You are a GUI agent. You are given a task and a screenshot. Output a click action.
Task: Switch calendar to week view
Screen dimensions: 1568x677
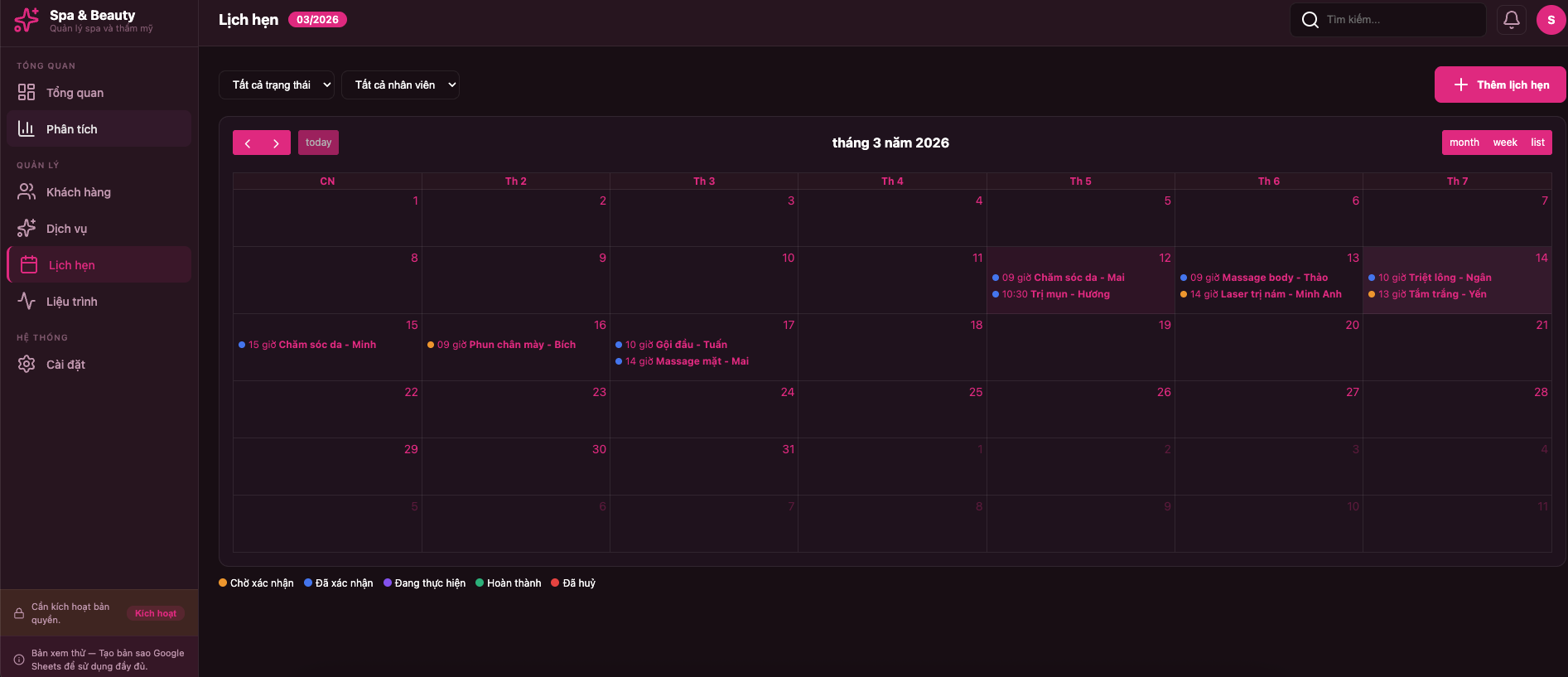pyautogui.click(x=1504, y=143)
